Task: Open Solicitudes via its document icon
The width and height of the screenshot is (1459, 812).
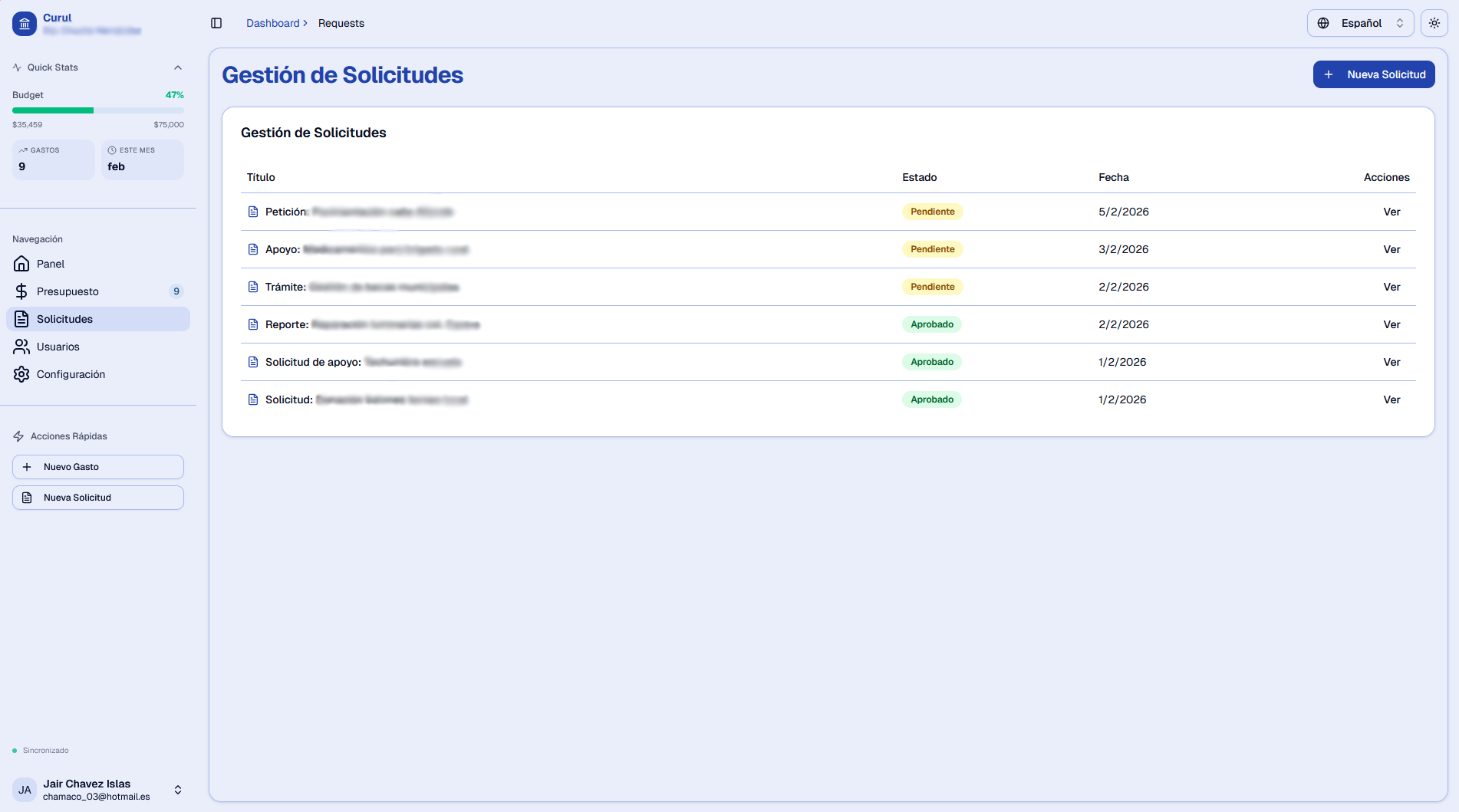Action: (x=21, y=319)
